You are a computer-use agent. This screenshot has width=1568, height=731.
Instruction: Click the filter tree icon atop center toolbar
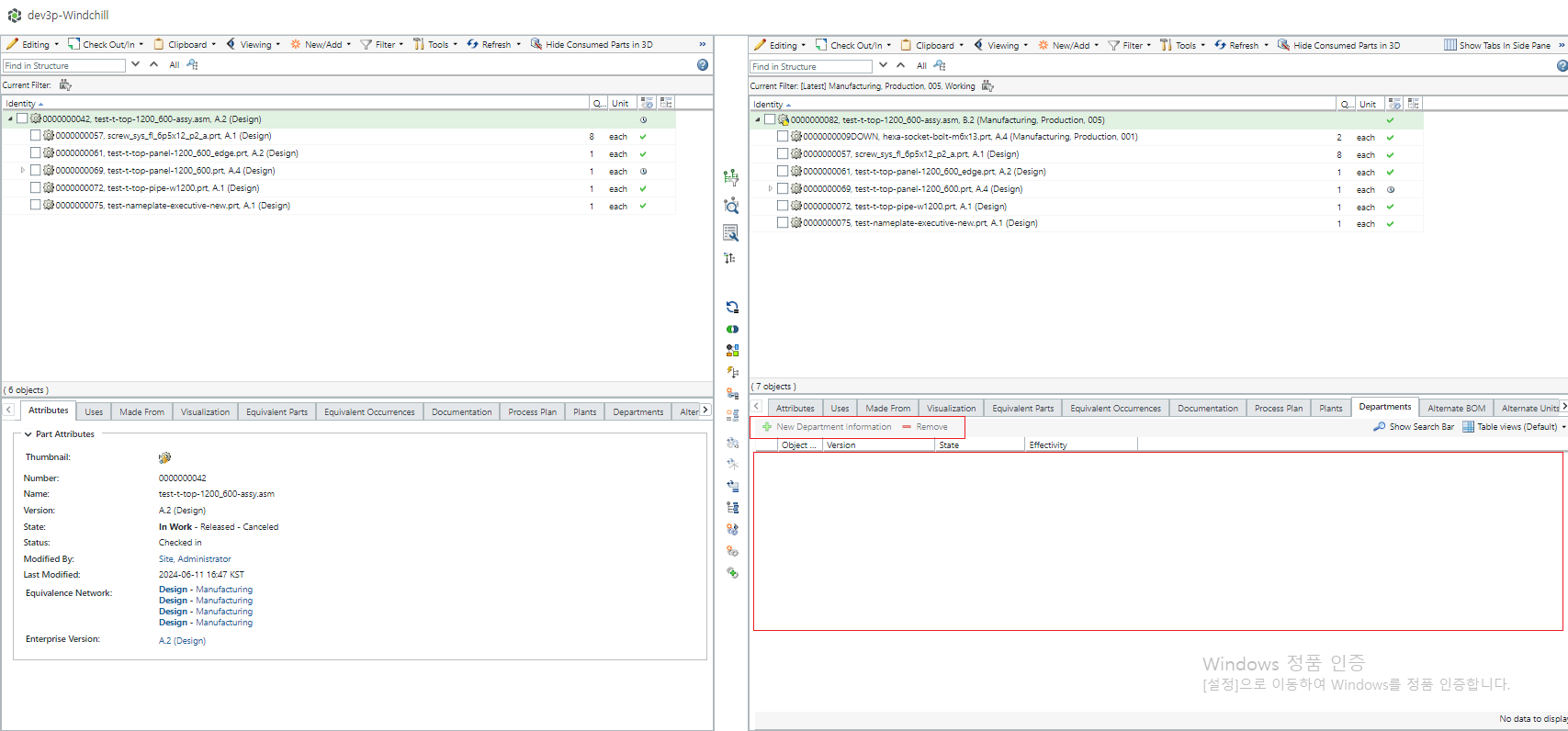click(x=731, y=177)
